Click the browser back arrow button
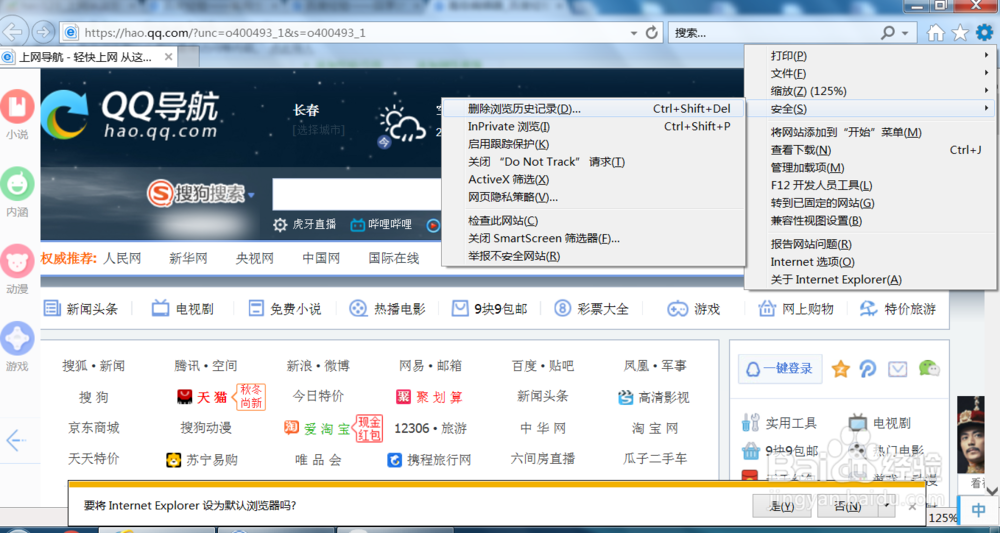The width and height of the screenshot is (1000, 533). coord(14,31)
